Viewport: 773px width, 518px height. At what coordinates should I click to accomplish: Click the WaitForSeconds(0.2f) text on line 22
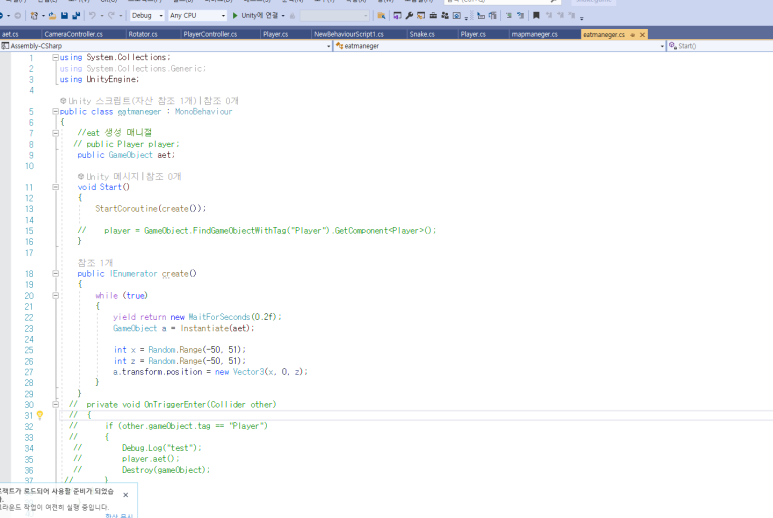coord(235,317)
